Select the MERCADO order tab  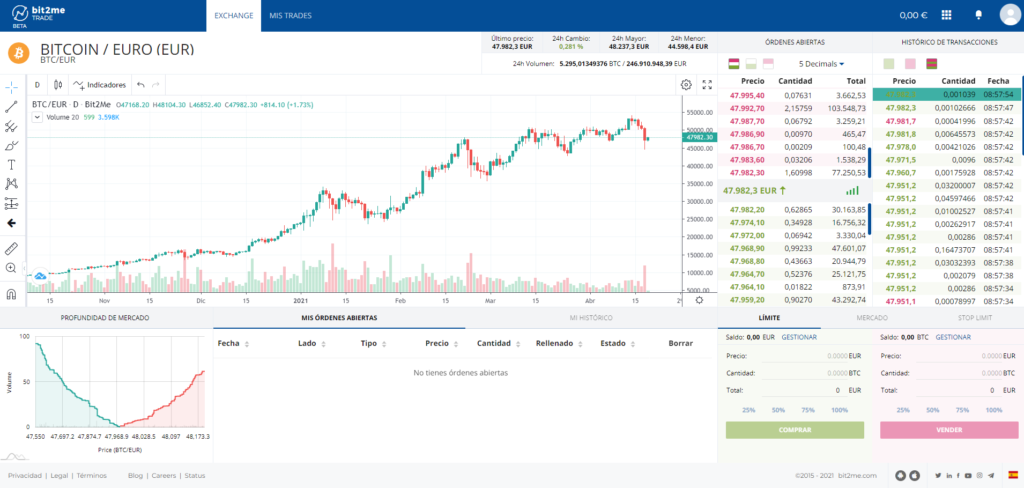click(871, 318)
